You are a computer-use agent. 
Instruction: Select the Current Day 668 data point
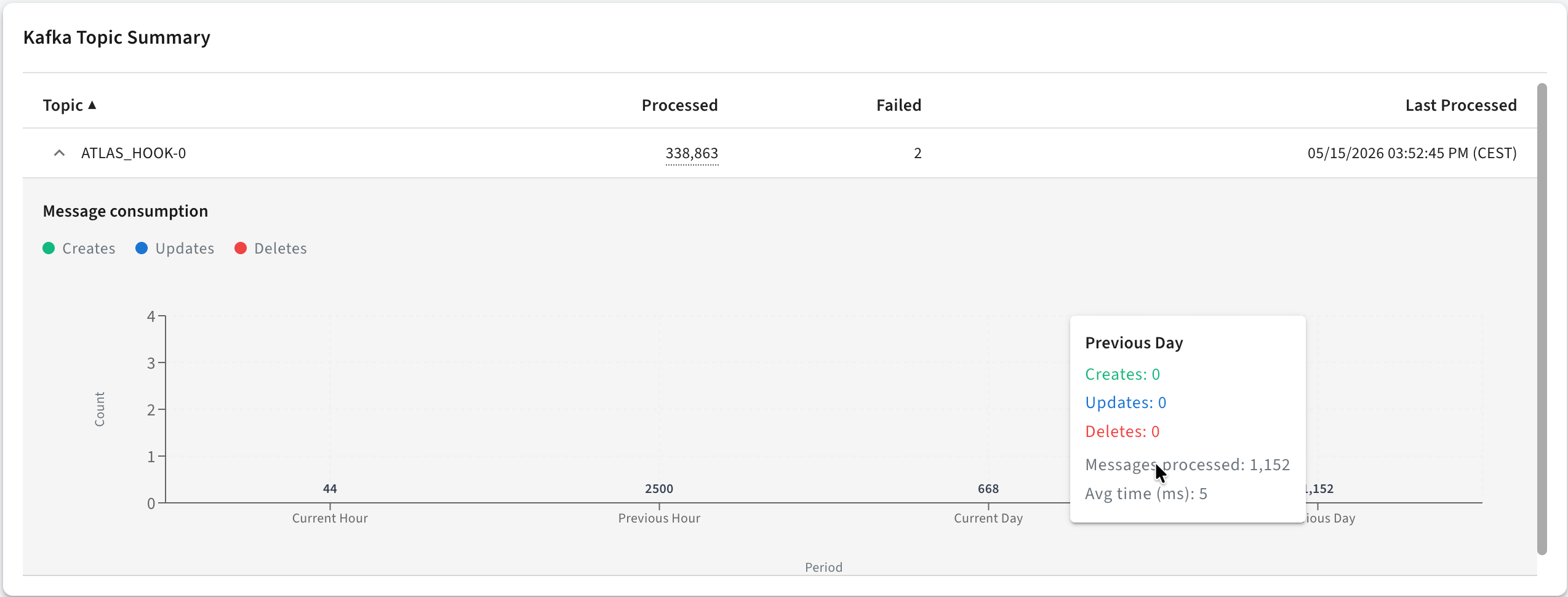pyautogui.click(x=988, y=489)
